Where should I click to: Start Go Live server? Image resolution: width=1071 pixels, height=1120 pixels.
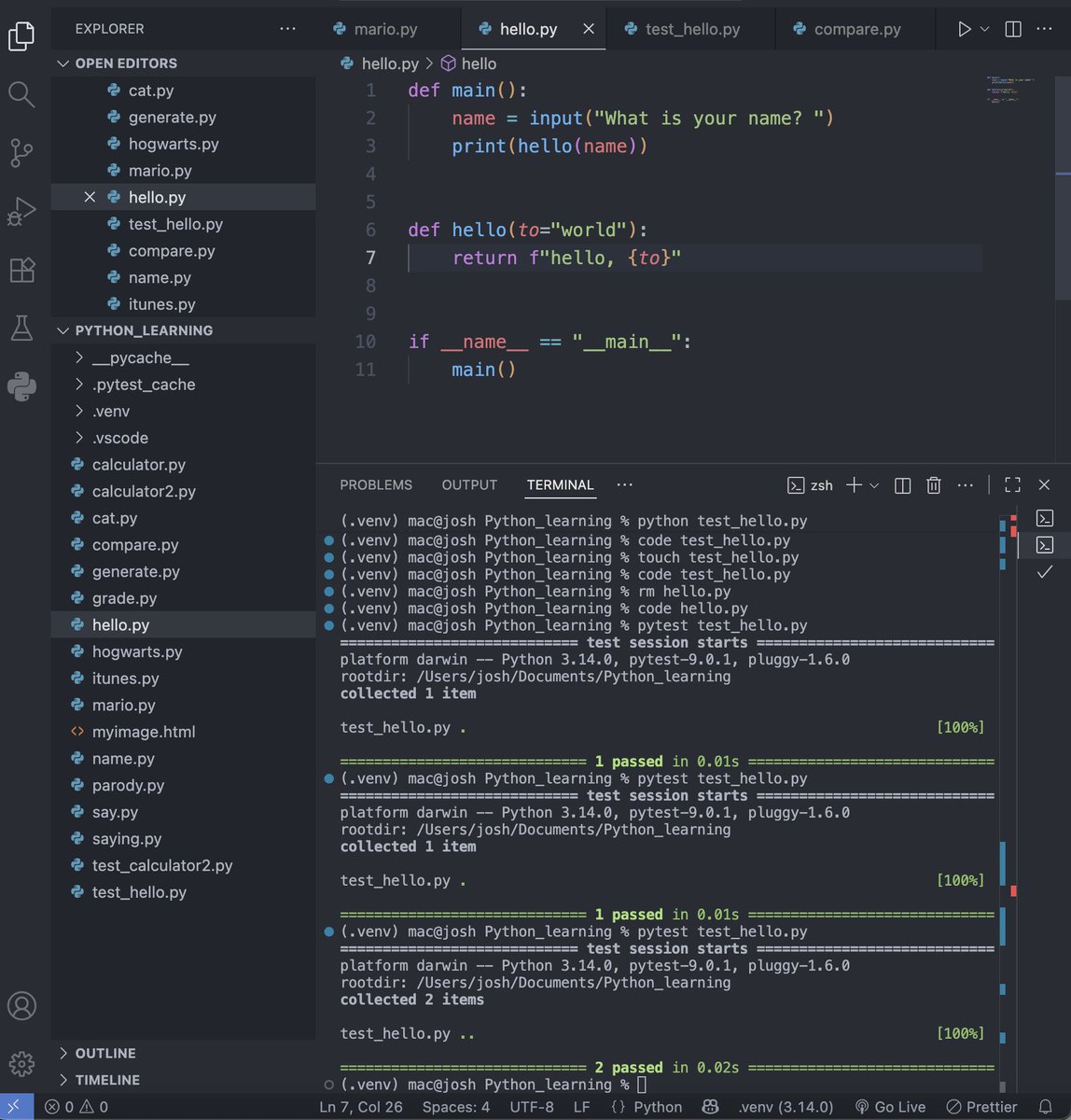(890, 1107)
